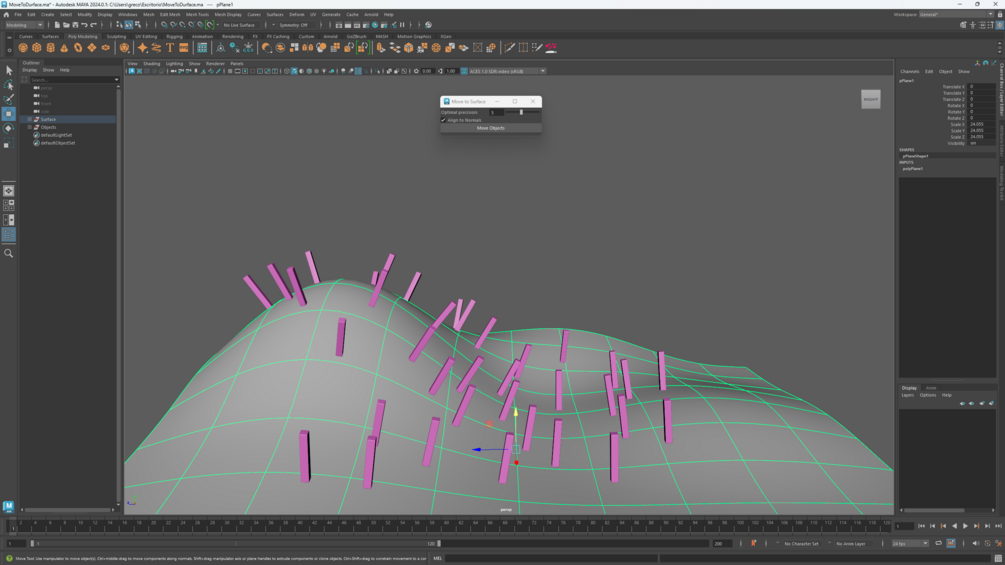
Task: Choose the Lasso Select tool
Action: (8, 85)
